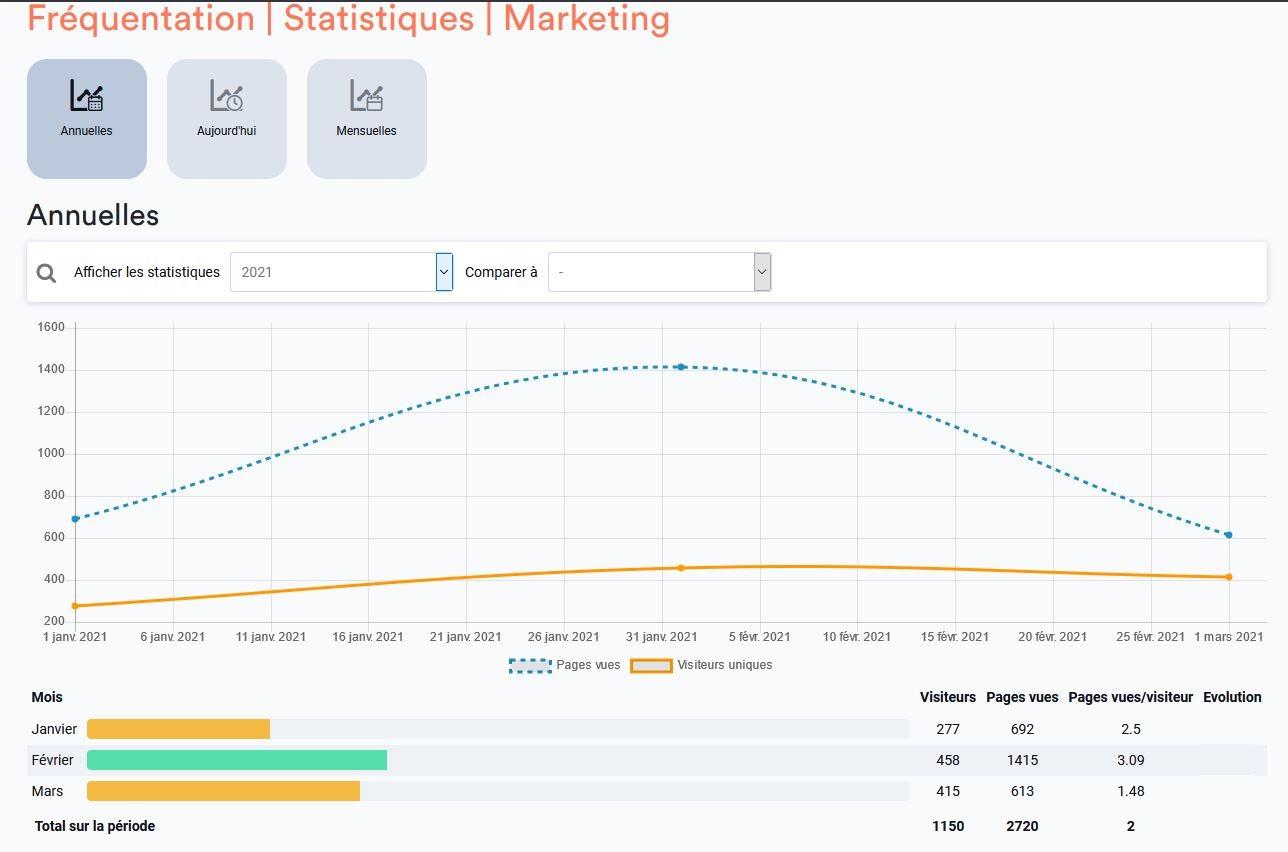Viewport: 1288px width, 852px height.
Task: Toggle the Visiteurs uniques legend item
Action: coord(701,665)
